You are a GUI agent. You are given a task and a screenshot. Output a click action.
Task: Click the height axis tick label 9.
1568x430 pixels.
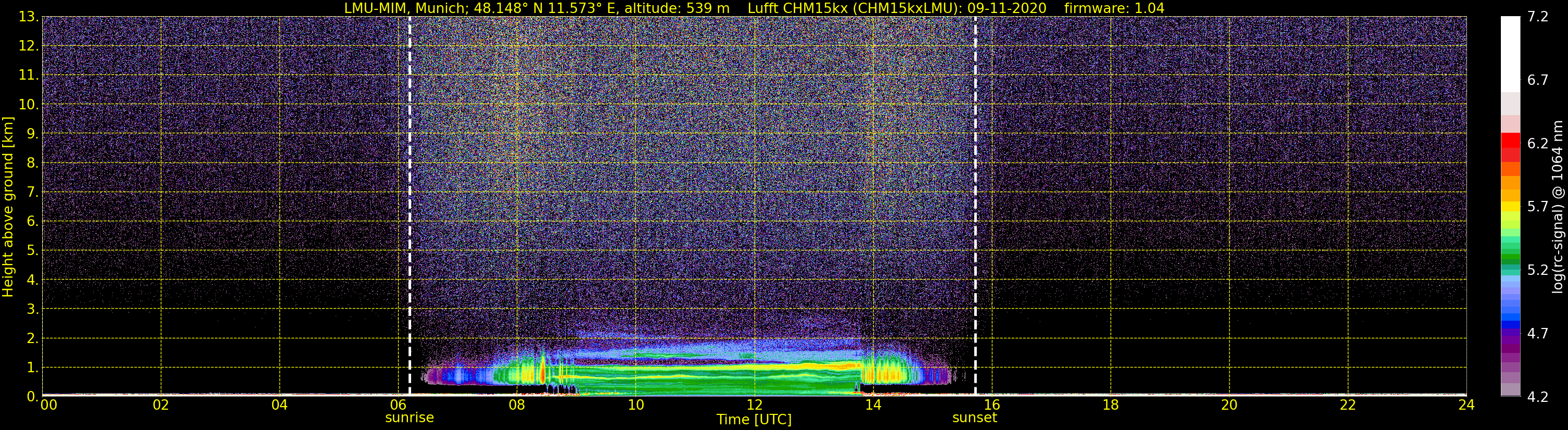pos(32,133)
